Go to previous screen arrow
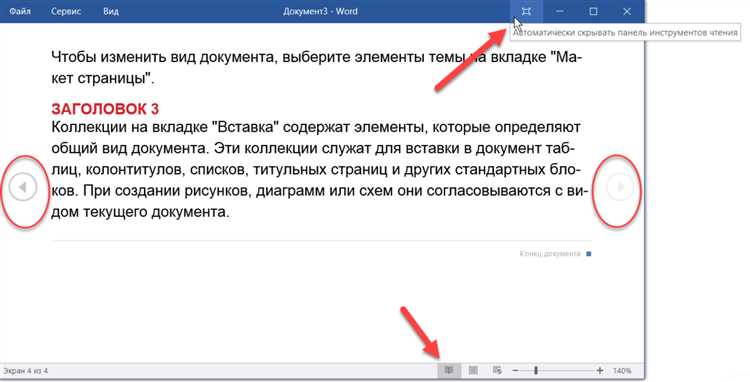Screen dimensions: 750x382 22,187
